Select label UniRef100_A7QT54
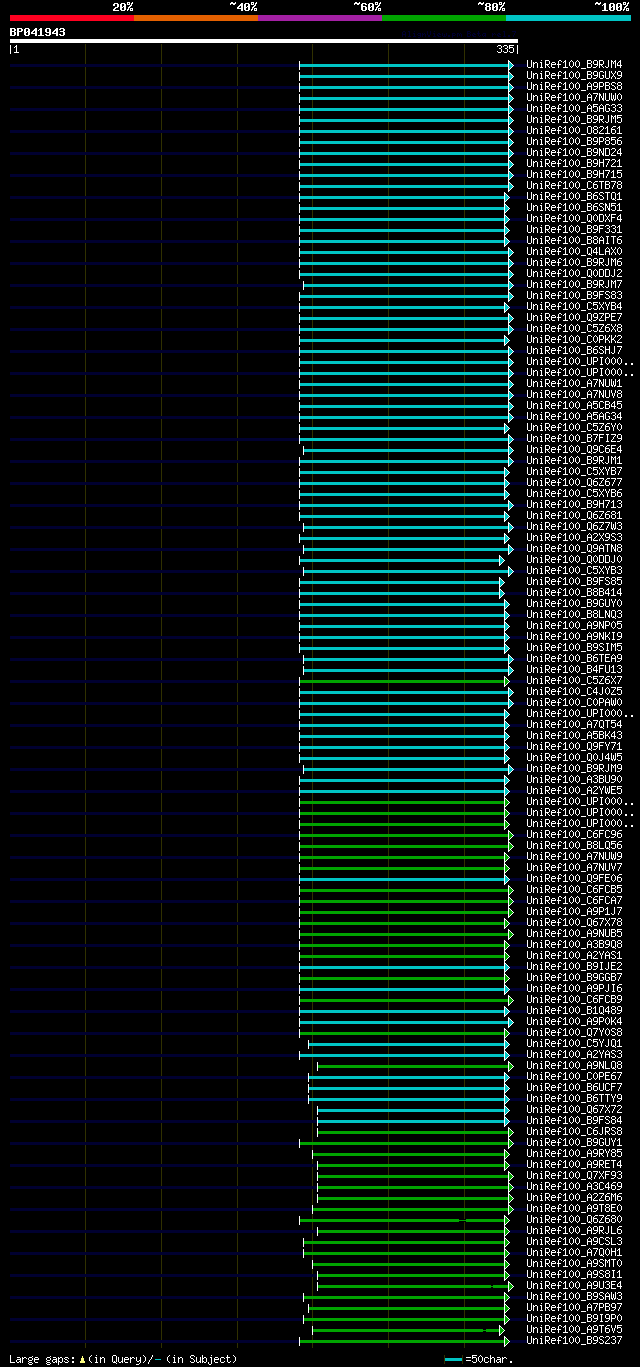The height and width of the screenshot is (1367, 640). (x=574, y=725)
